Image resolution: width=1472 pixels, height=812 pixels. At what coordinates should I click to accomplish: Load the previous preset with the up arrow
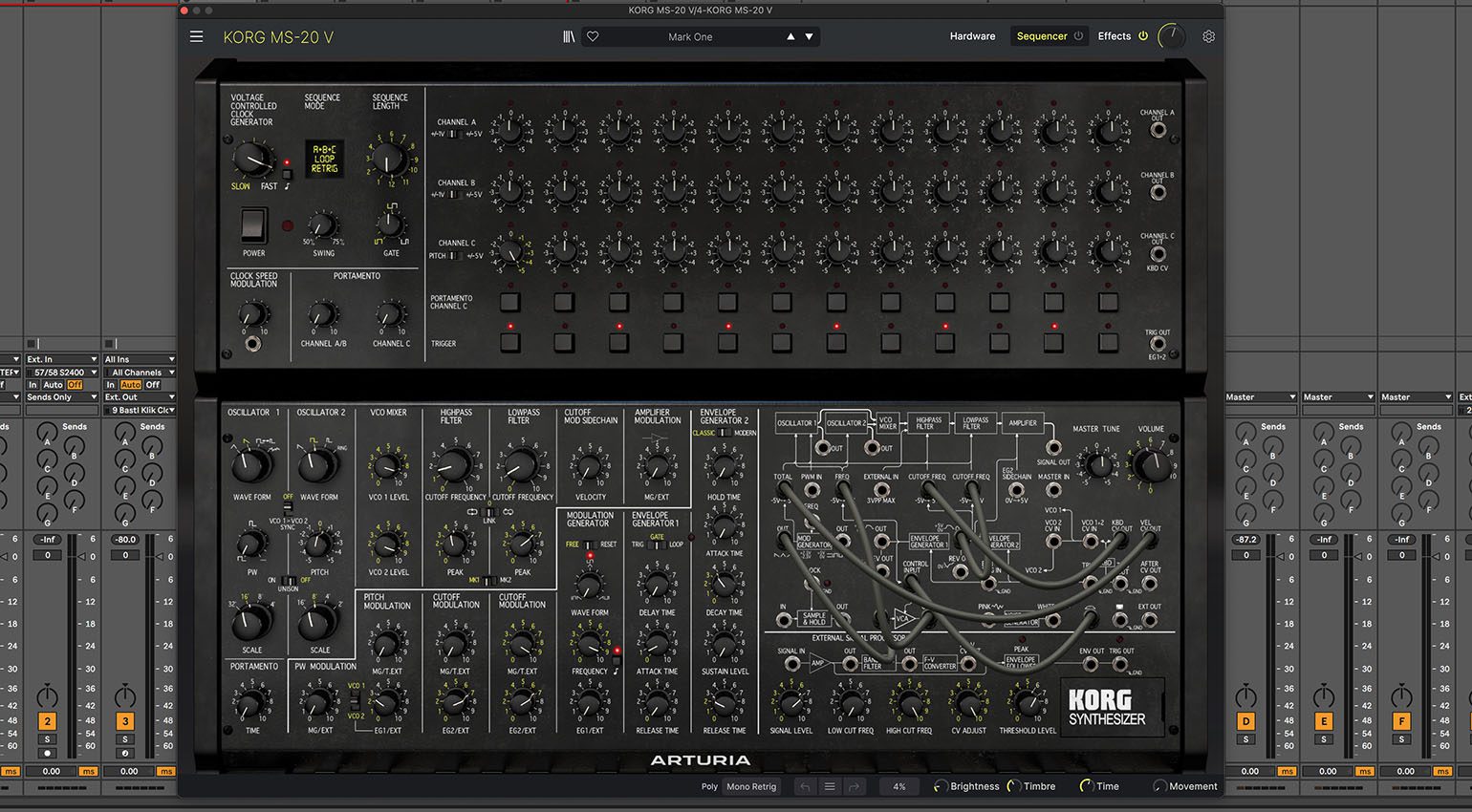790,36
